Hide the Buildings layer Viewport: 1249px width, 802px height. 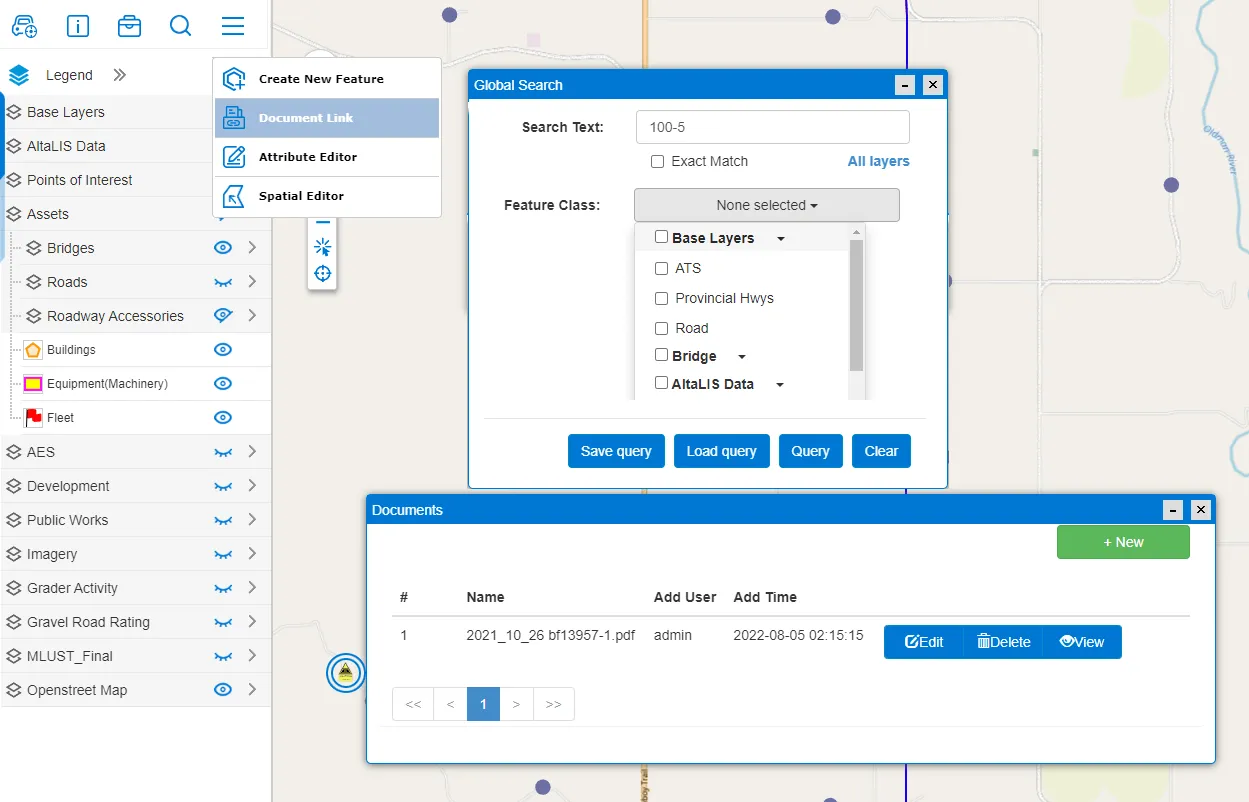(223, 350)
